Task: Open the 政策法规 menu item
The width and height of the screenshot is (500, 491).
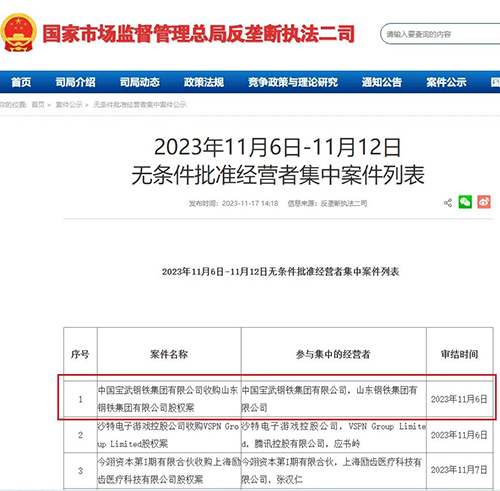Action: [x=204, y=82]
